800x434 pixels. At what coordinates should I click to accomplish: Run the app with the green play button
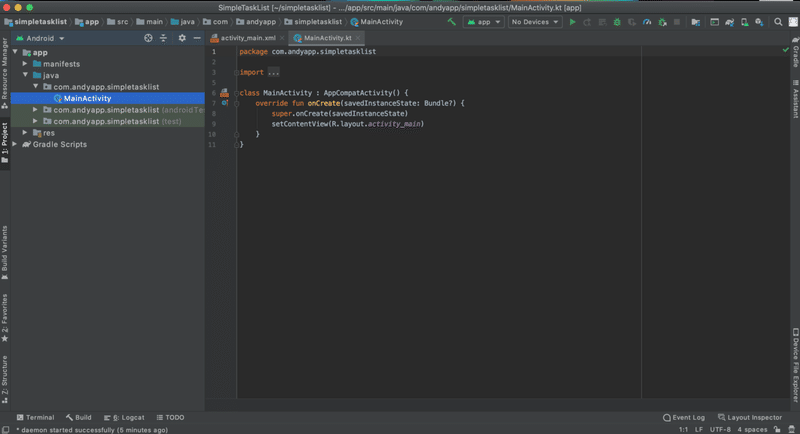tap(572, 22)
